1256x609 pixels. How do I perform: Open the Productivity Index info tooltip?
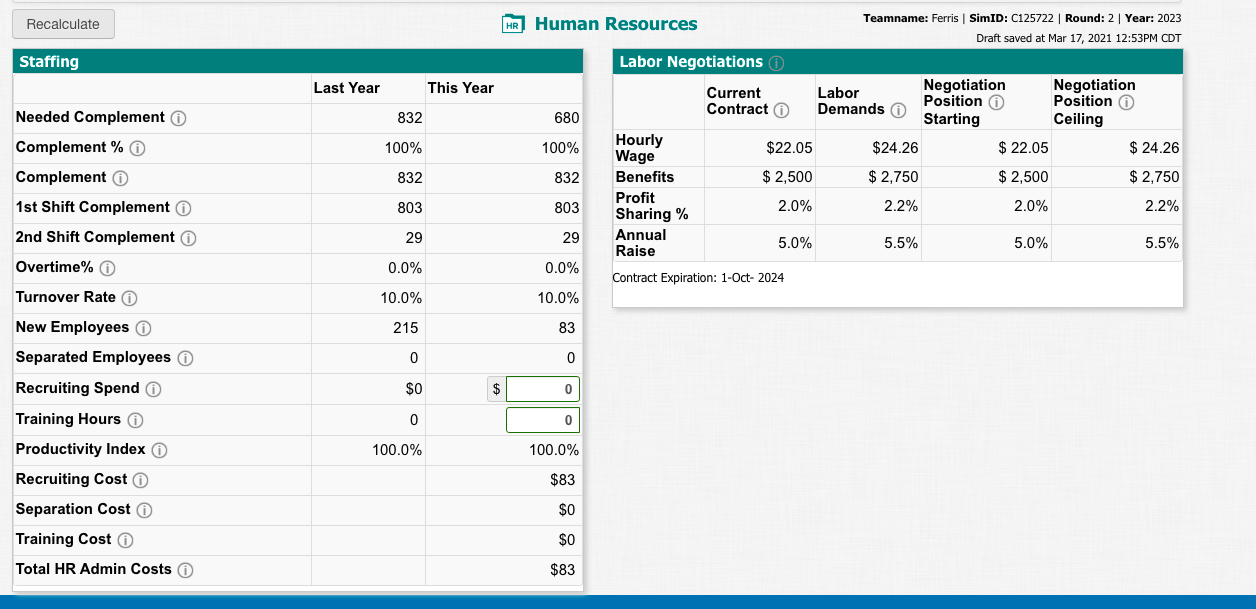click(158, 449)
